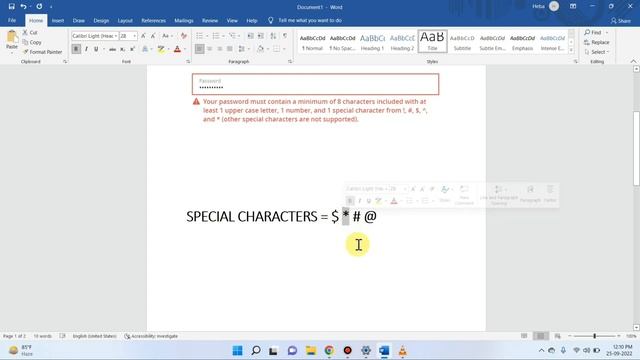
Task: Switch to the Draw tab
Action: pos(79,20)
